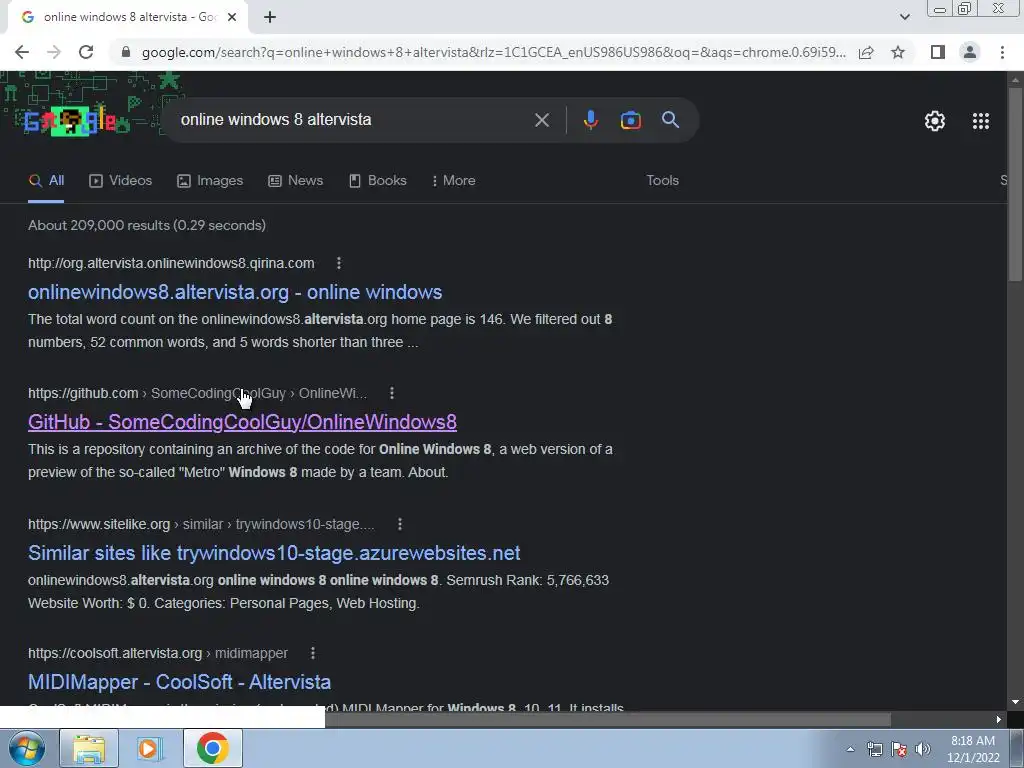This screenshot has width=1024, height=768.
Task: Open the network tray icon
Action: pyautogui.click(x=874, y=750)
